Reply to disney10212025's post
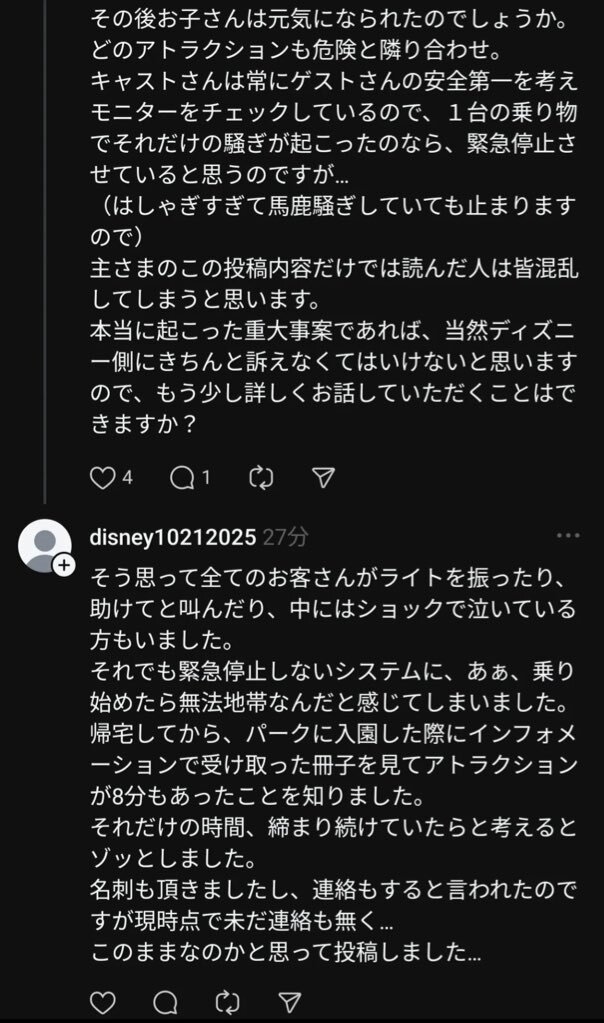Screen dimensions: 604x1023 (166, 1001)
